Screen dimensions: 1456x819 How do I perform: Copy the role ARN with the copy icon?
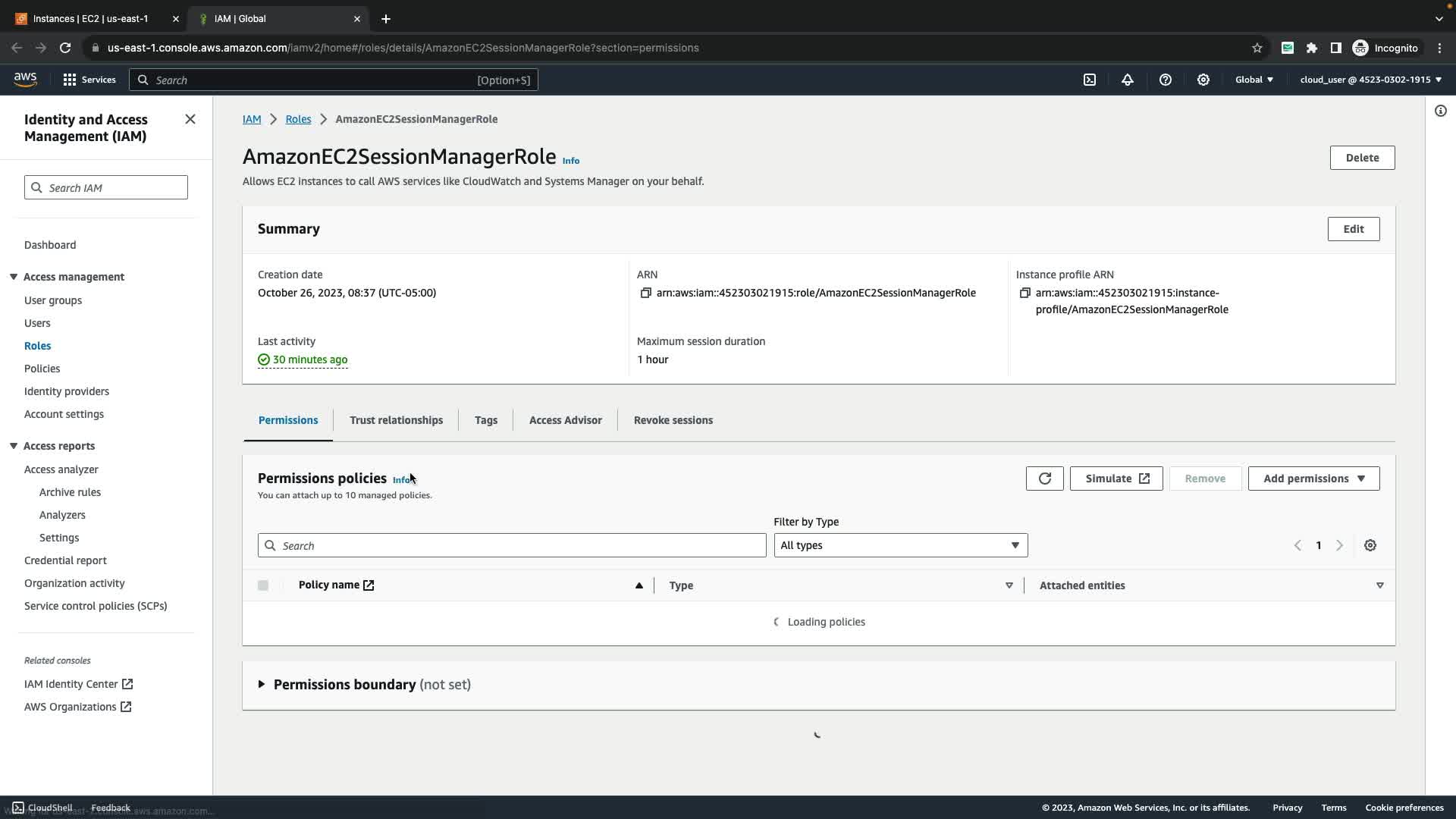click(x=646, y=293)
